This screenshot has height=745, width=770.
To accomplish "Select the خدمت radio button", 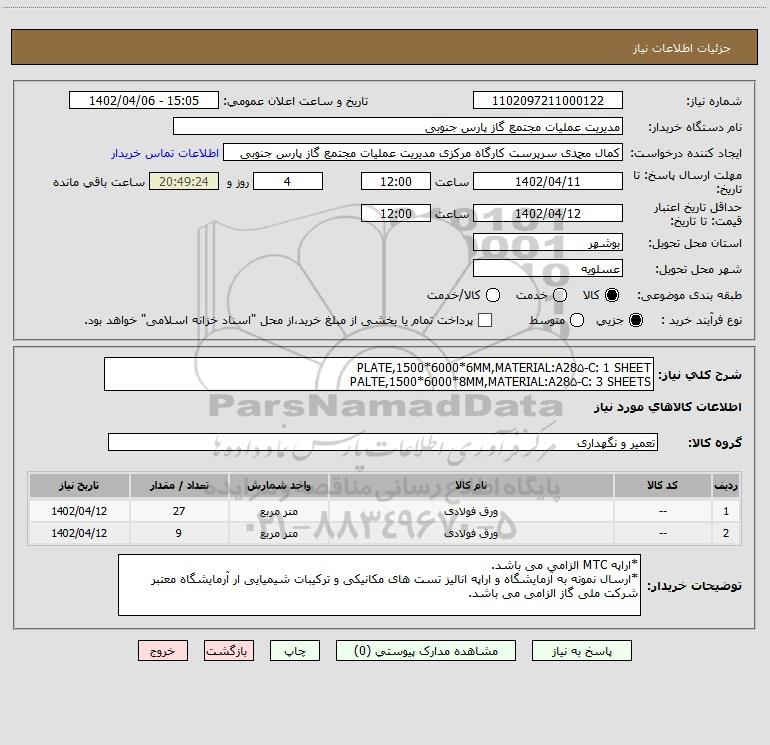I will pyautogui.click(x=560, y=295).
